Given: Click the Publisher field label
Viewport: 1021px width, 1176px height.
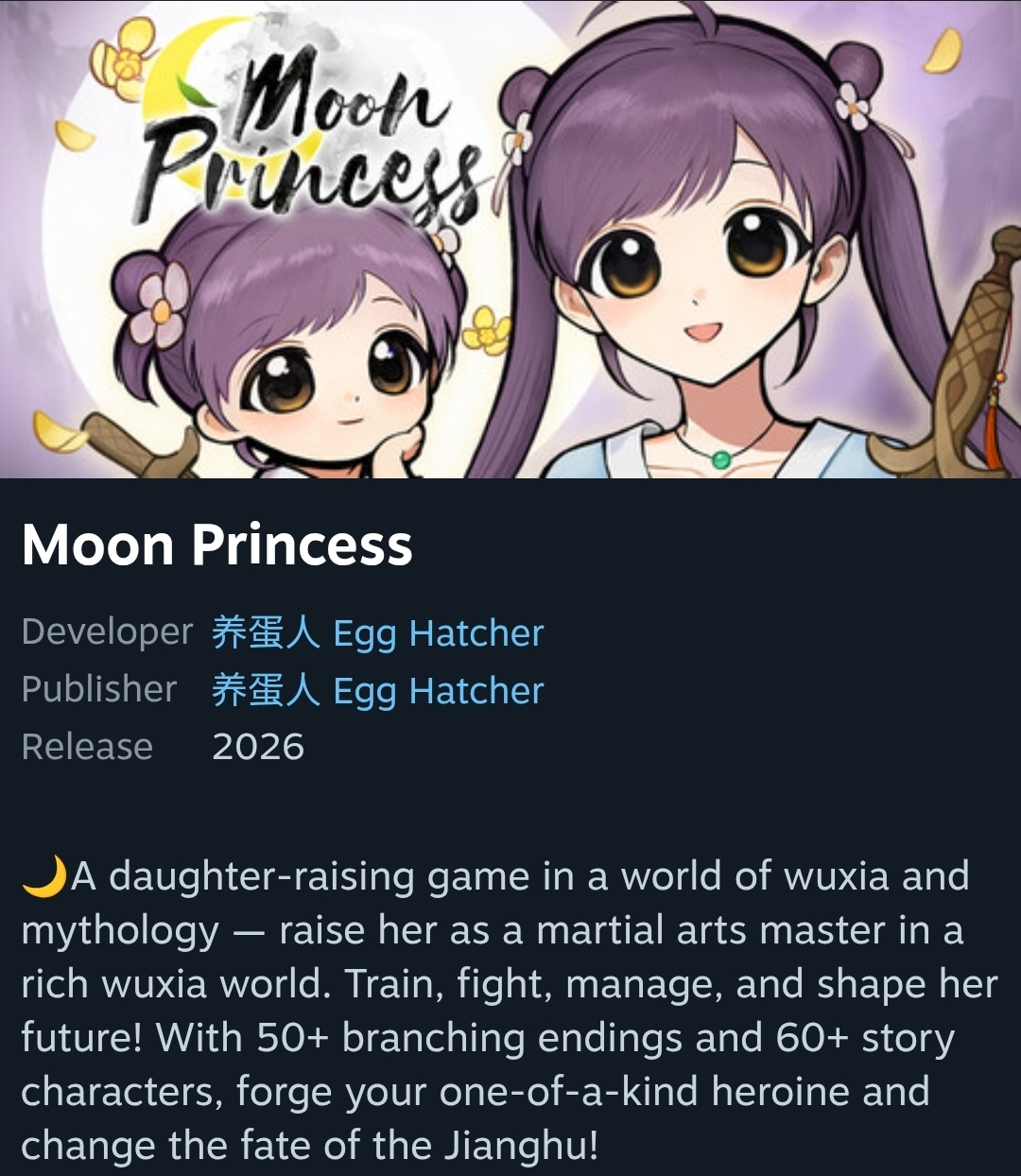Looking at the screenshot, I should click(x=99, y=689).
